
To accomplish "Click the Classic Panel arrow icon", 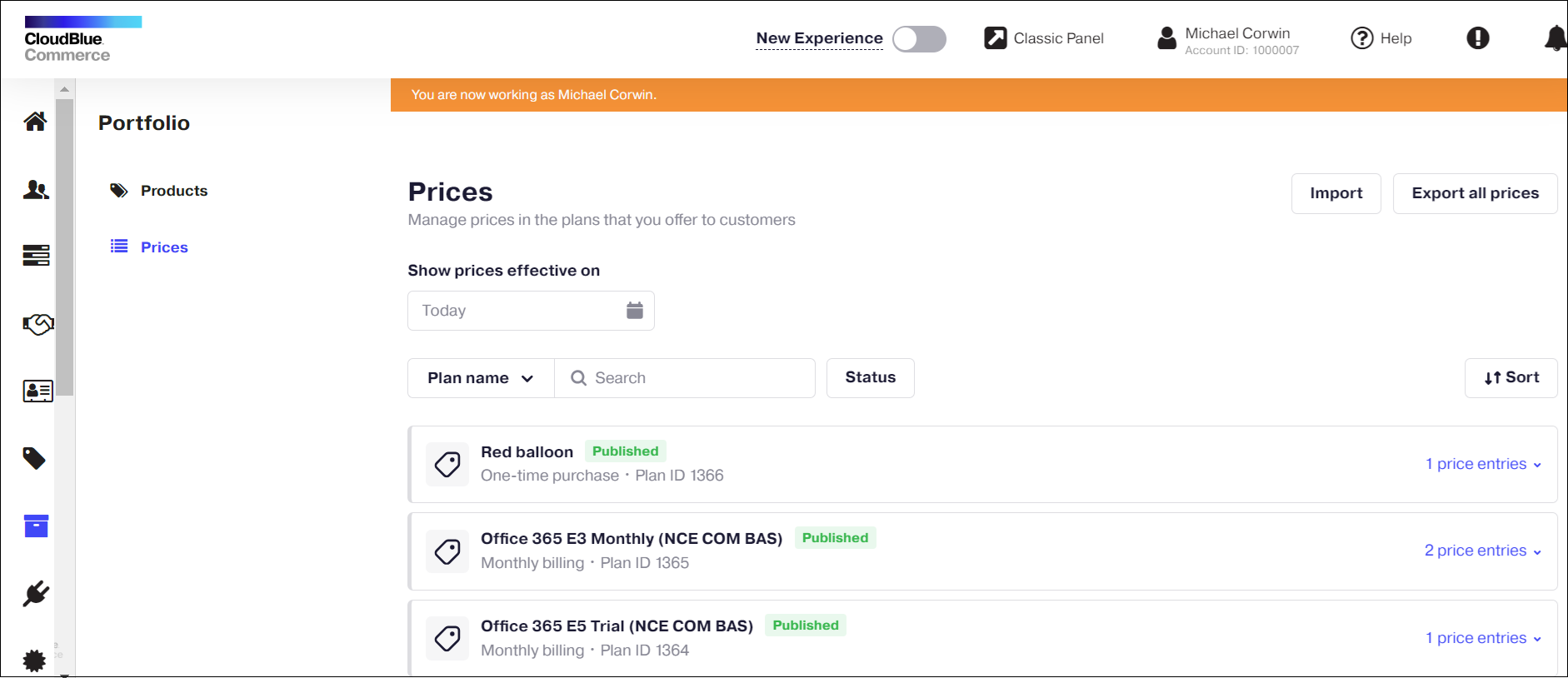I will pyautogui.click(x=996, y=37).
